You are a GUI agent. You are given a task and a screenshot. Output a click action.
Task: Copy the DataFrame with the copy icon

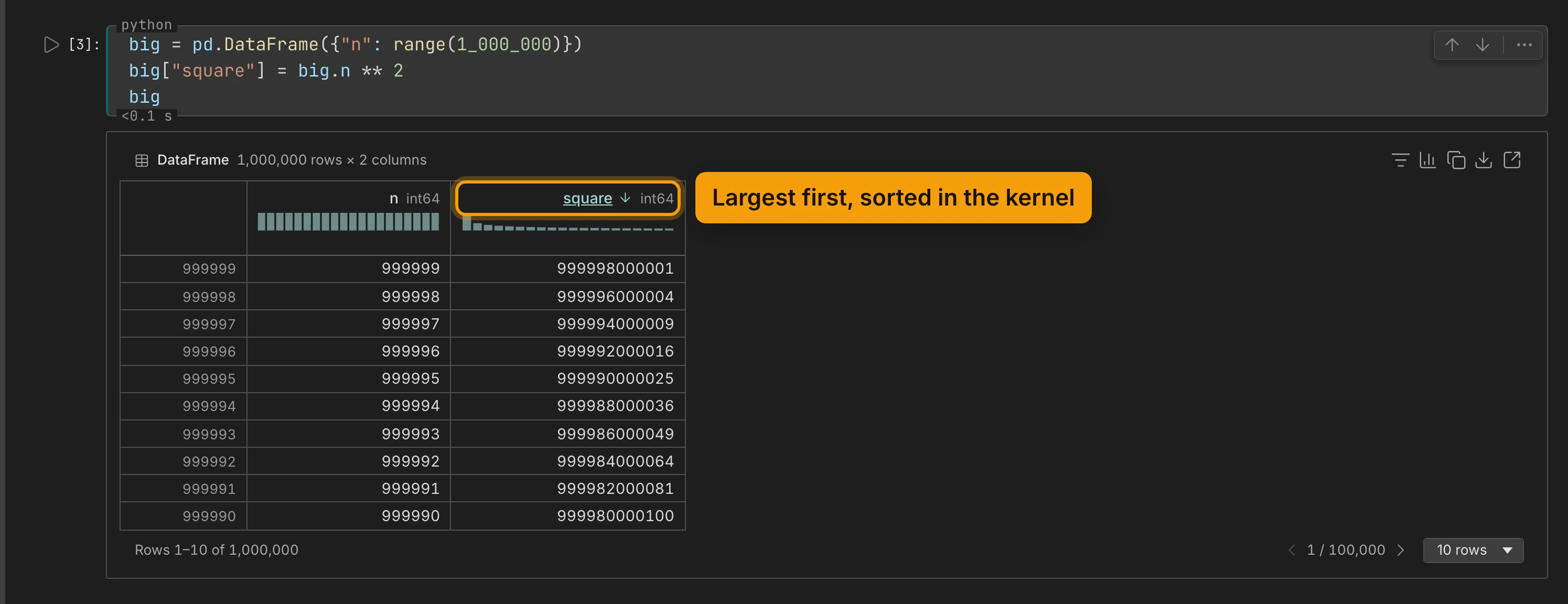(1455, 159)
